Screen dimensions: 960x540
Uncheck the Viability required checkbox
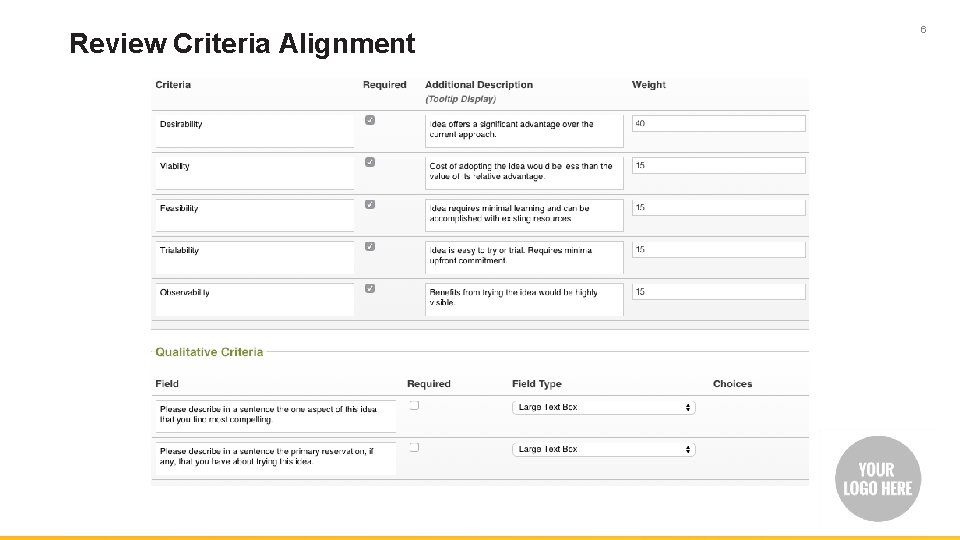(370, 162)
